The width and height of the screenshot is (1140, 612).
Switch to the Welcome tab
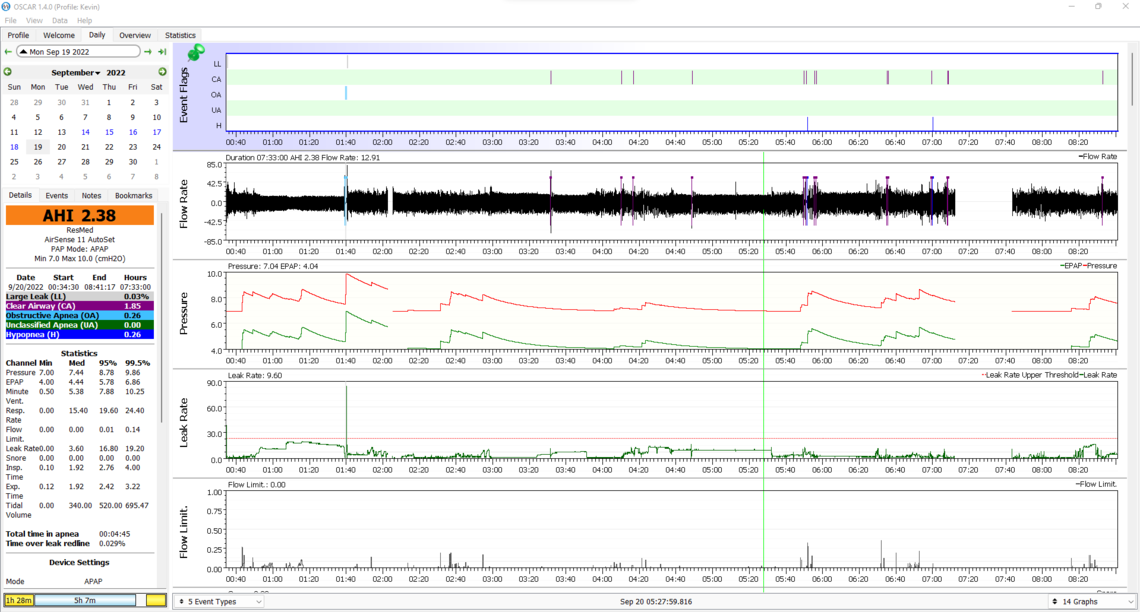[x=59, y=35]
